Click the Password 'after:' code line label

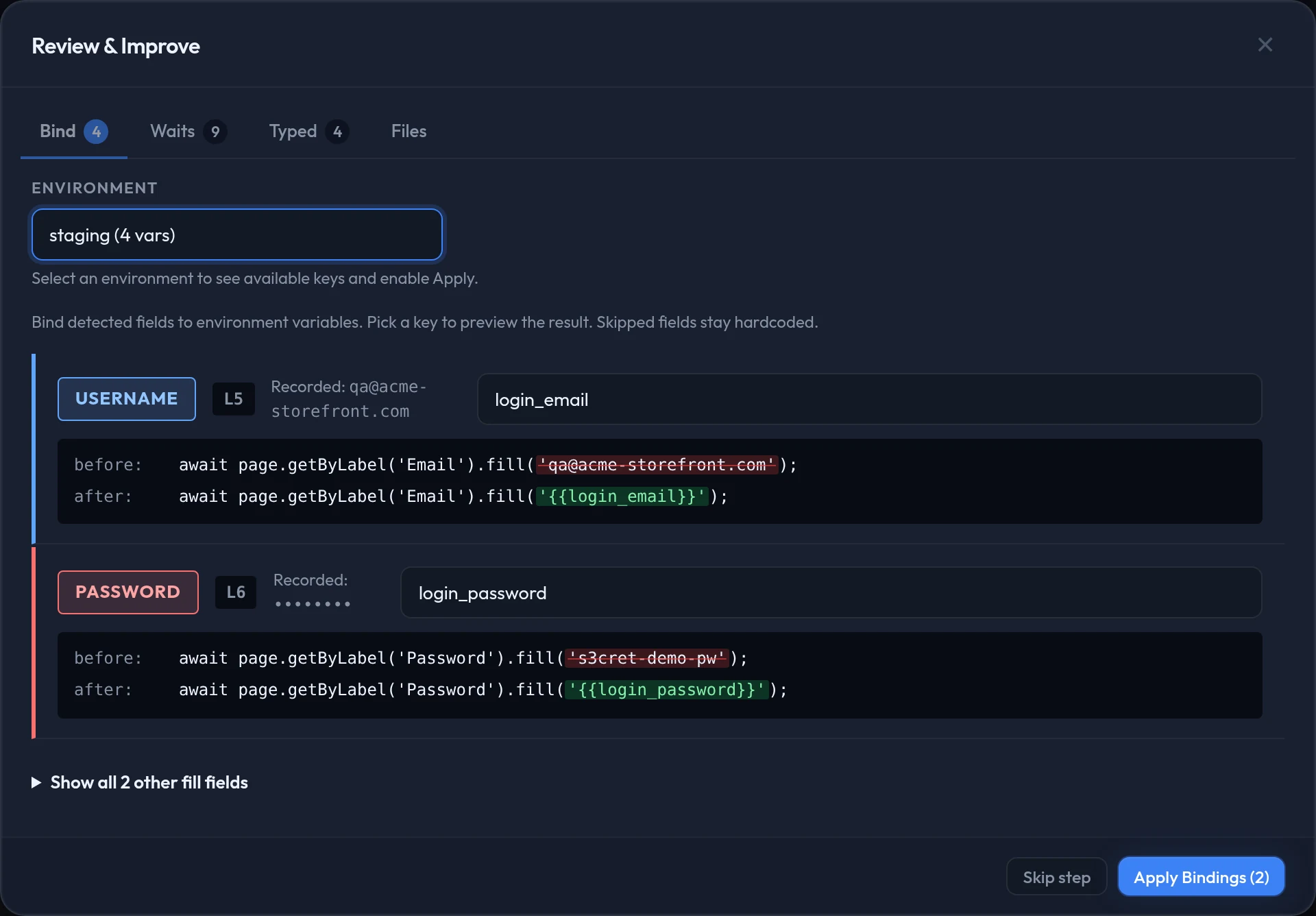coord(103,690)
